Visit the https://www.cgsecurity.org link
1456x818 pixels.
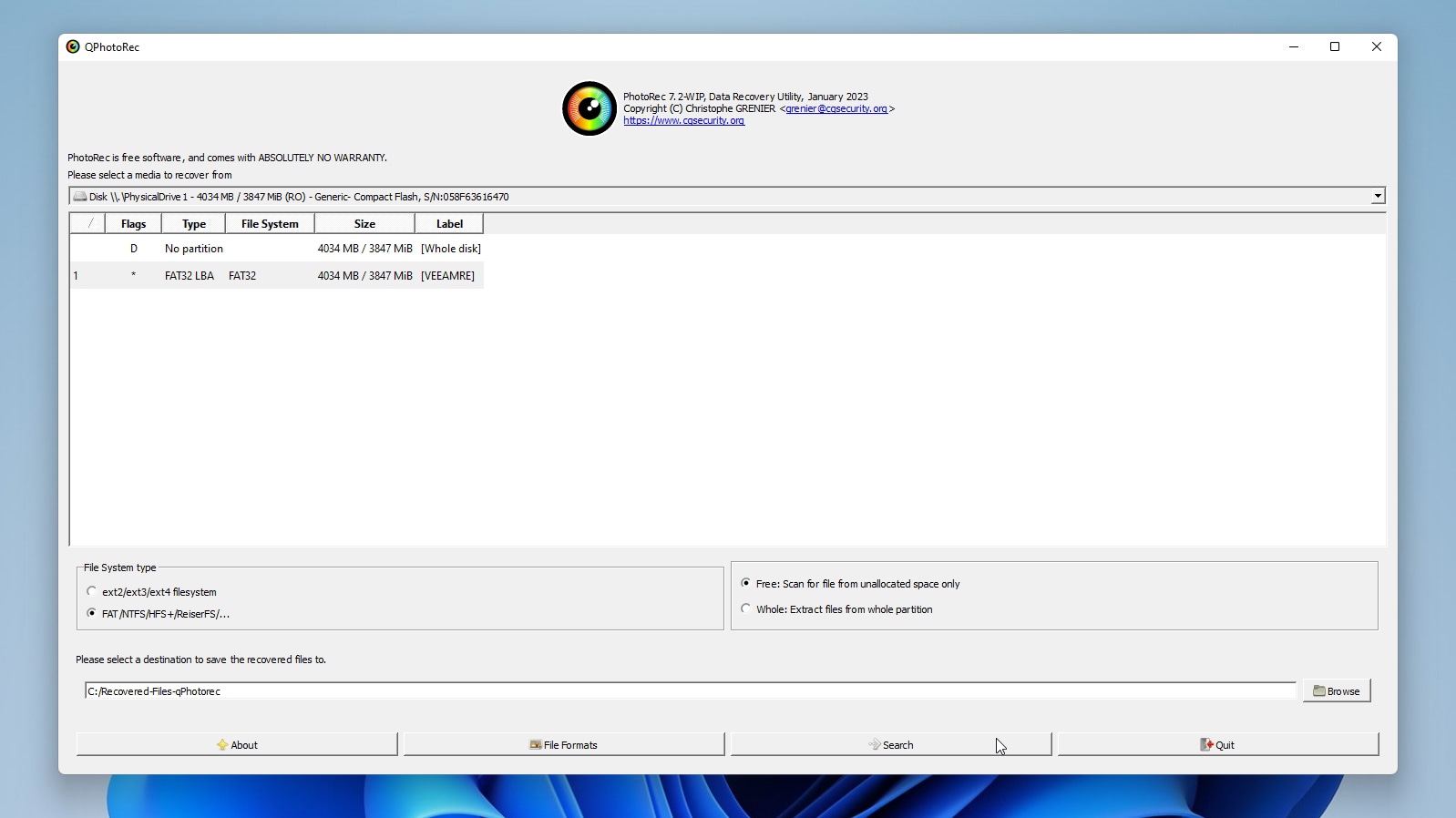[684, 121]
